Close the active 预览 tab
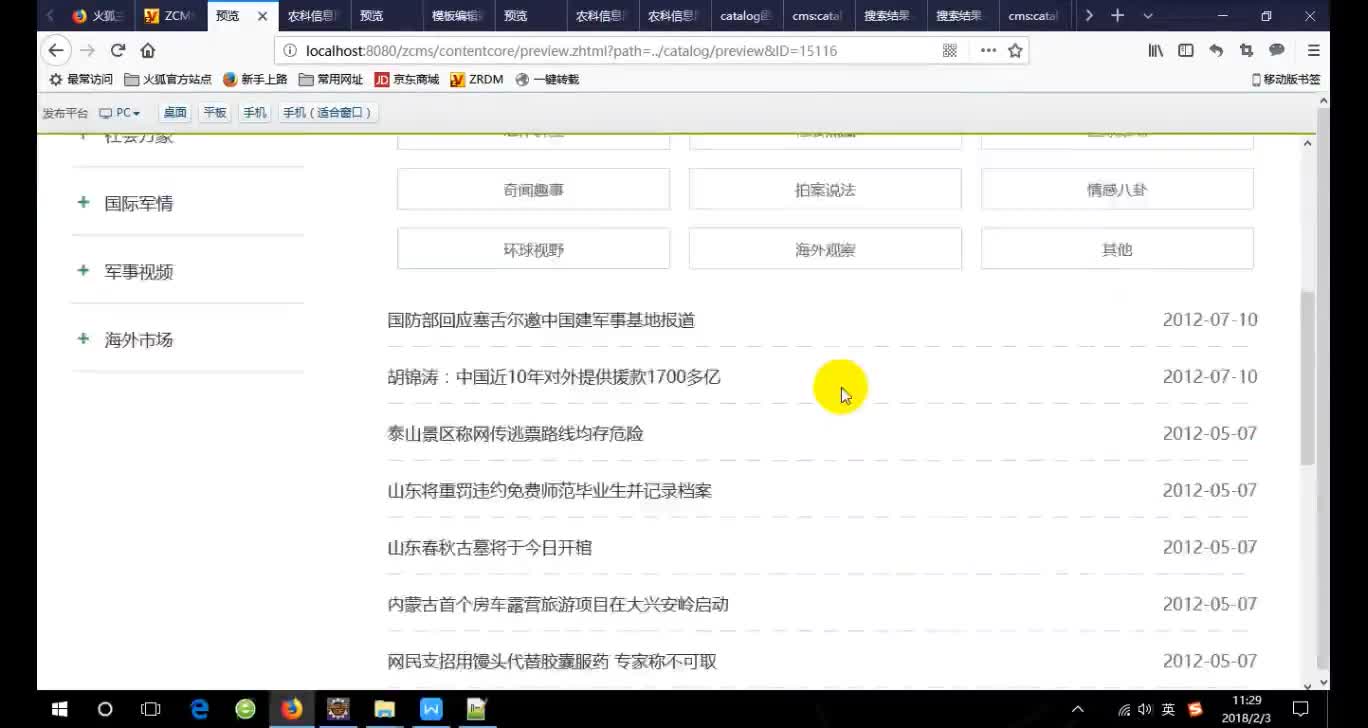This screenshot has width=1368, height=728. 262,16
